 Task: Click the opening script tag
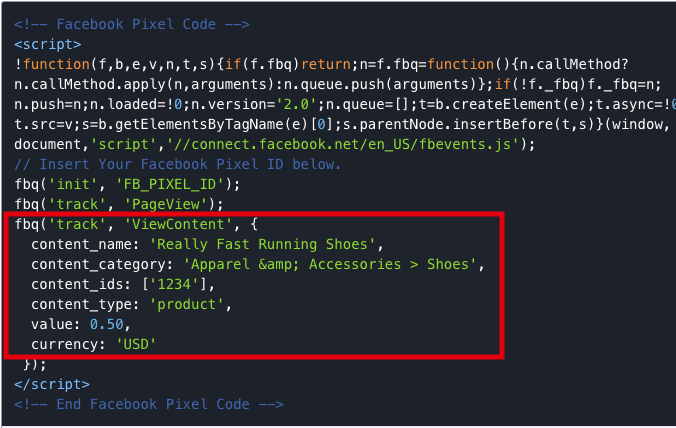coord(47,44)
